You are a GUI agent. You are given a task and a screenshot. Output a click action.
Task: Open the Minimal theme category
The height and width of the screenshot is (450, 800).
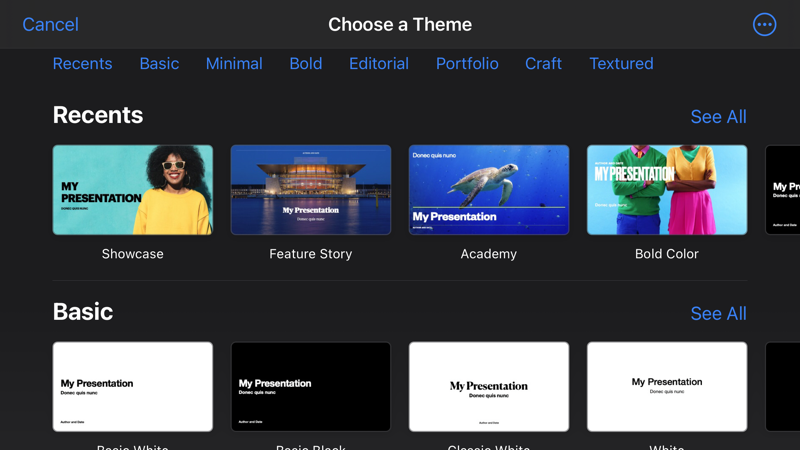click(234, 63)
